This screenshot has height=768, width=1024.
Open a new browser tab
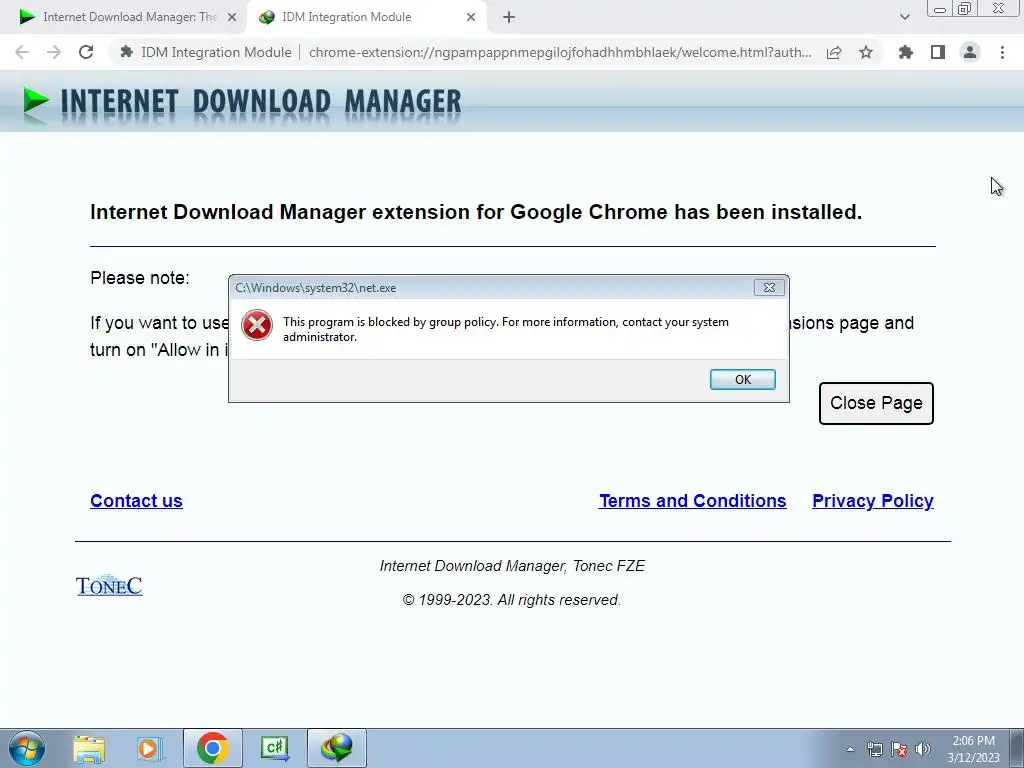point(509,17)
